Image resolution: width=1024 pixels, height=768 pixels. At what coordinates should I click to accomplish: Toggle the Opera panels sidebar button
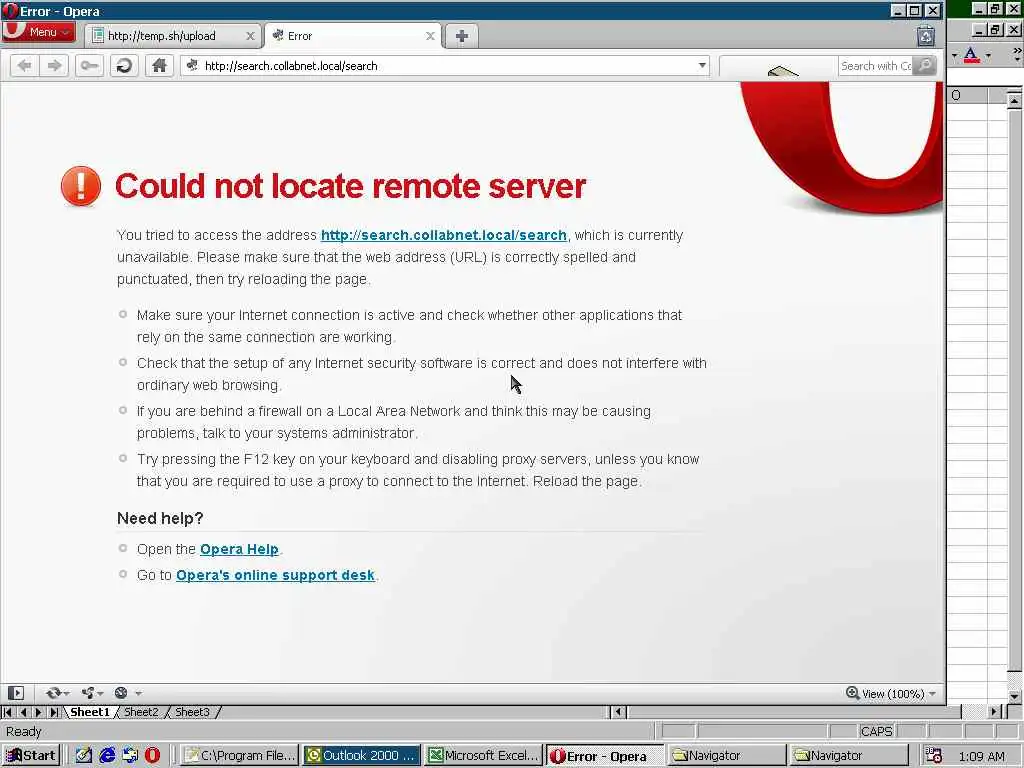pyautogui.click(x=16, y=693)
